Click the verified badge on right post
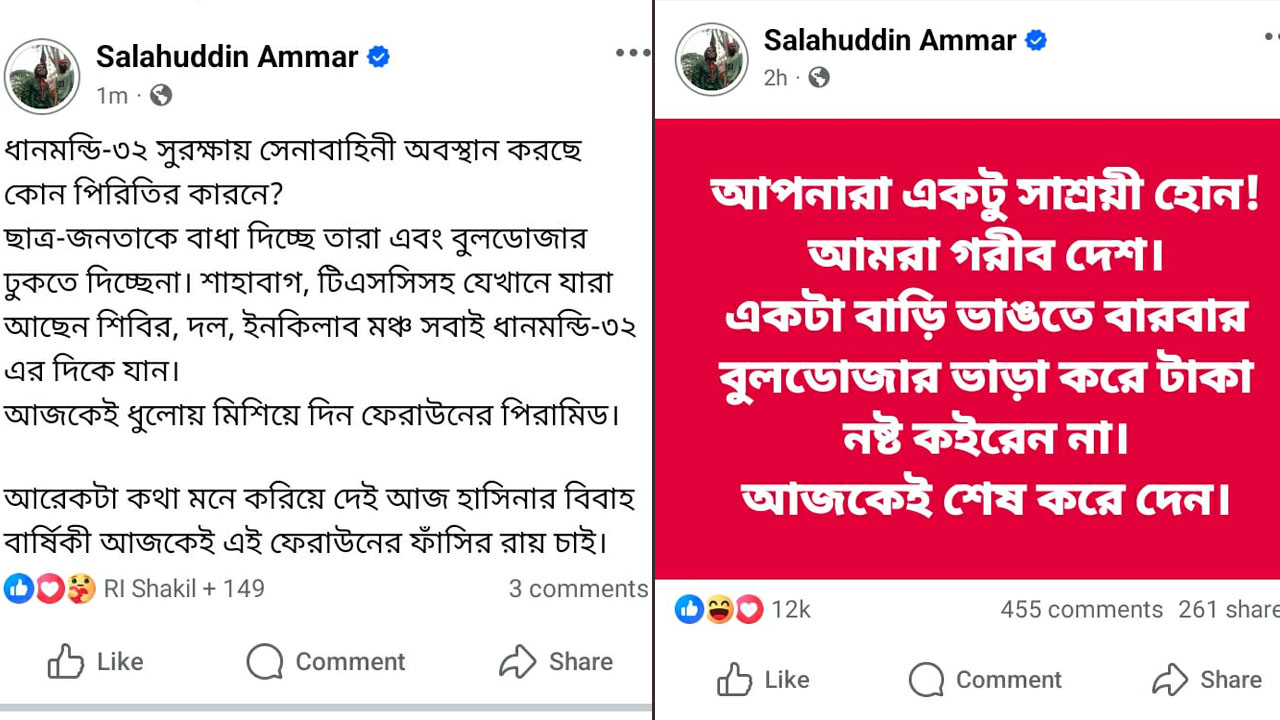 click(1037, 41)
